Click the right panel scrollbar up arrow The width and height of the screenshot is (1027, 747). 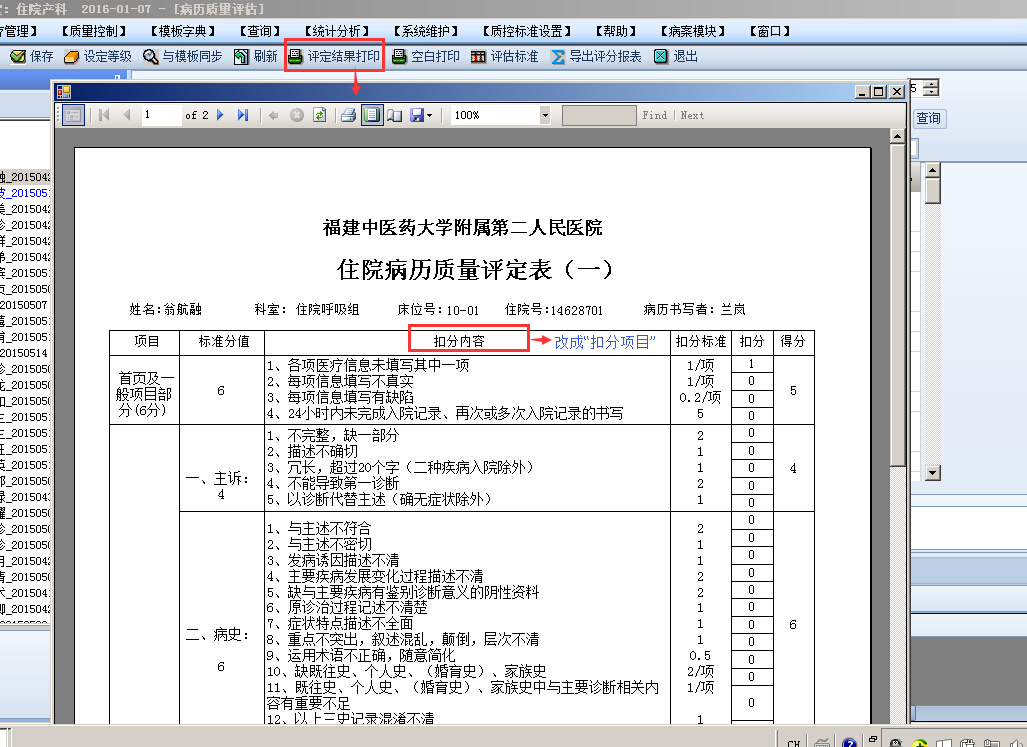coord(933,170)
